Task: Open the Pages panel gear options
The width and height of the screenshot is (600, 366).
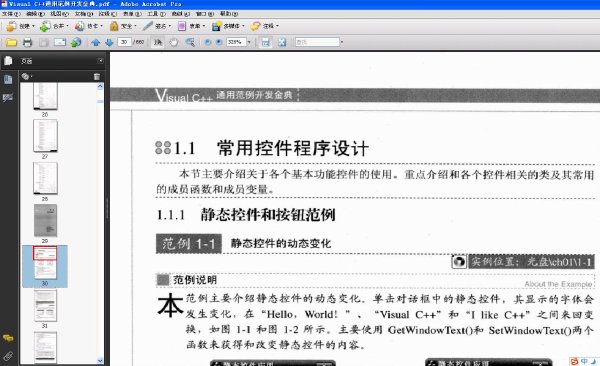Action: point(26,76)
